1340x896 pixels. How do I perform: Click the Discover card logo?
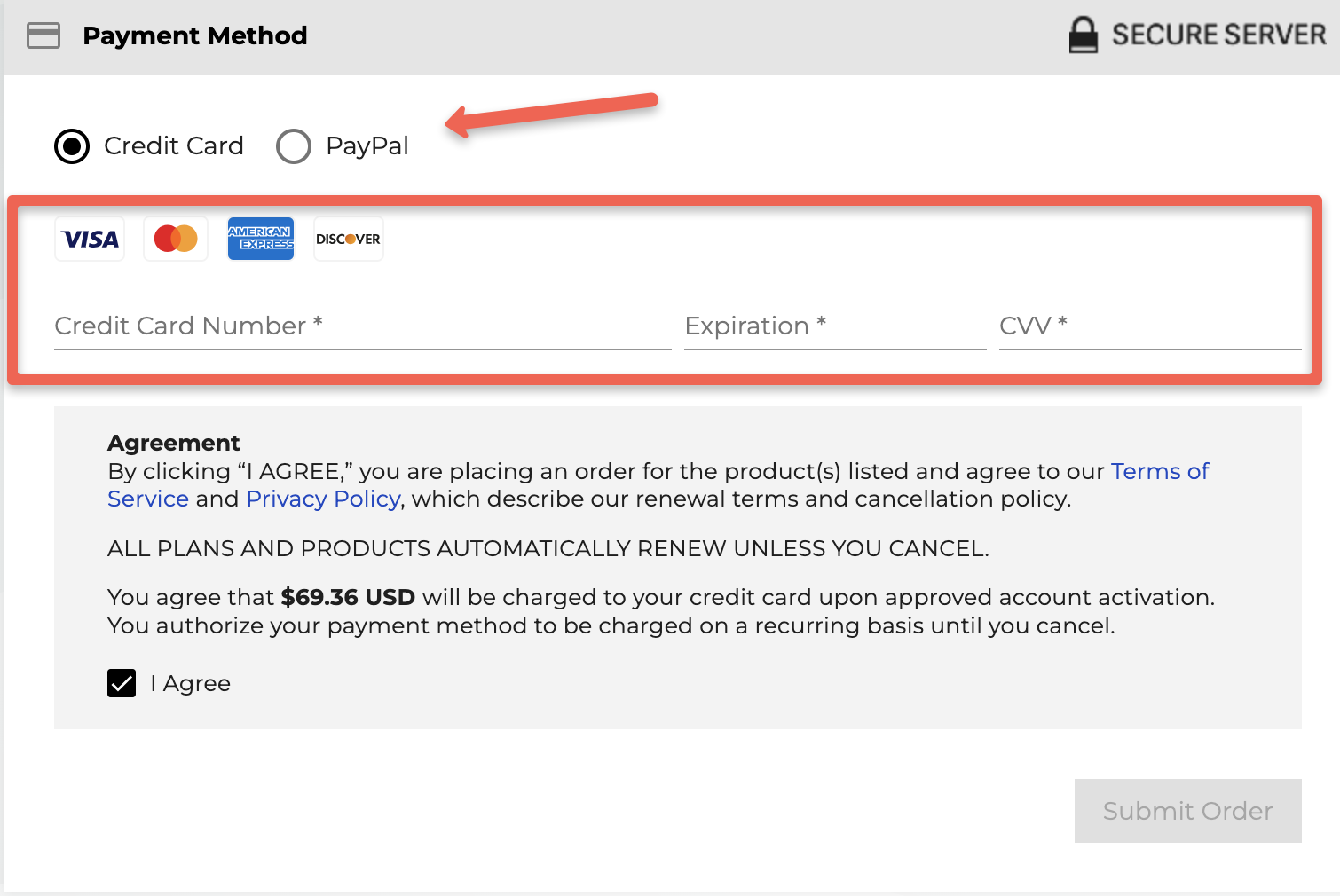click(x=347, y=238)
